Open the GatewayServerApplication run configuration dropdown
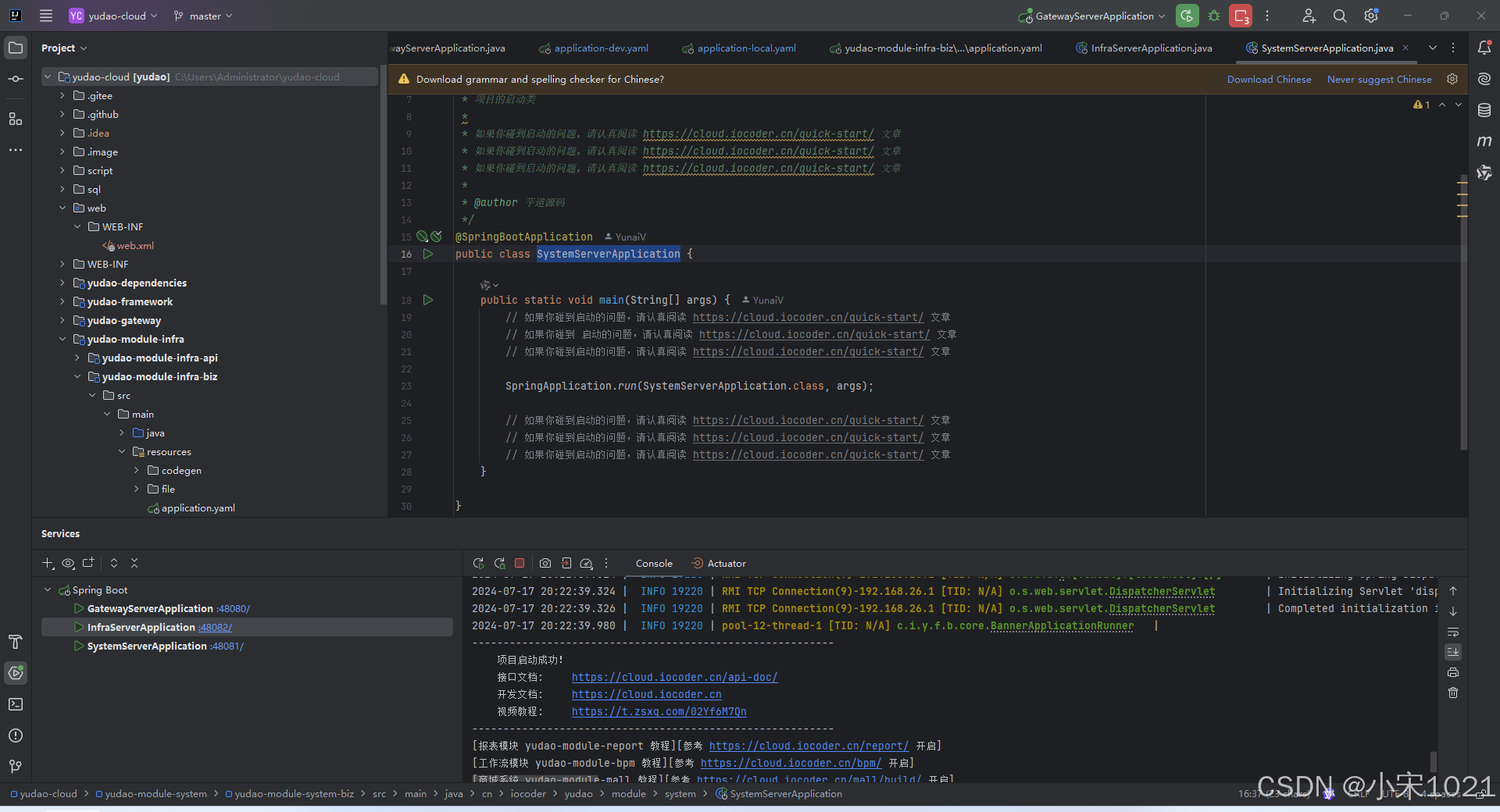Image resolution: width=1500 pixels, height=812 pixels. 1092,16
